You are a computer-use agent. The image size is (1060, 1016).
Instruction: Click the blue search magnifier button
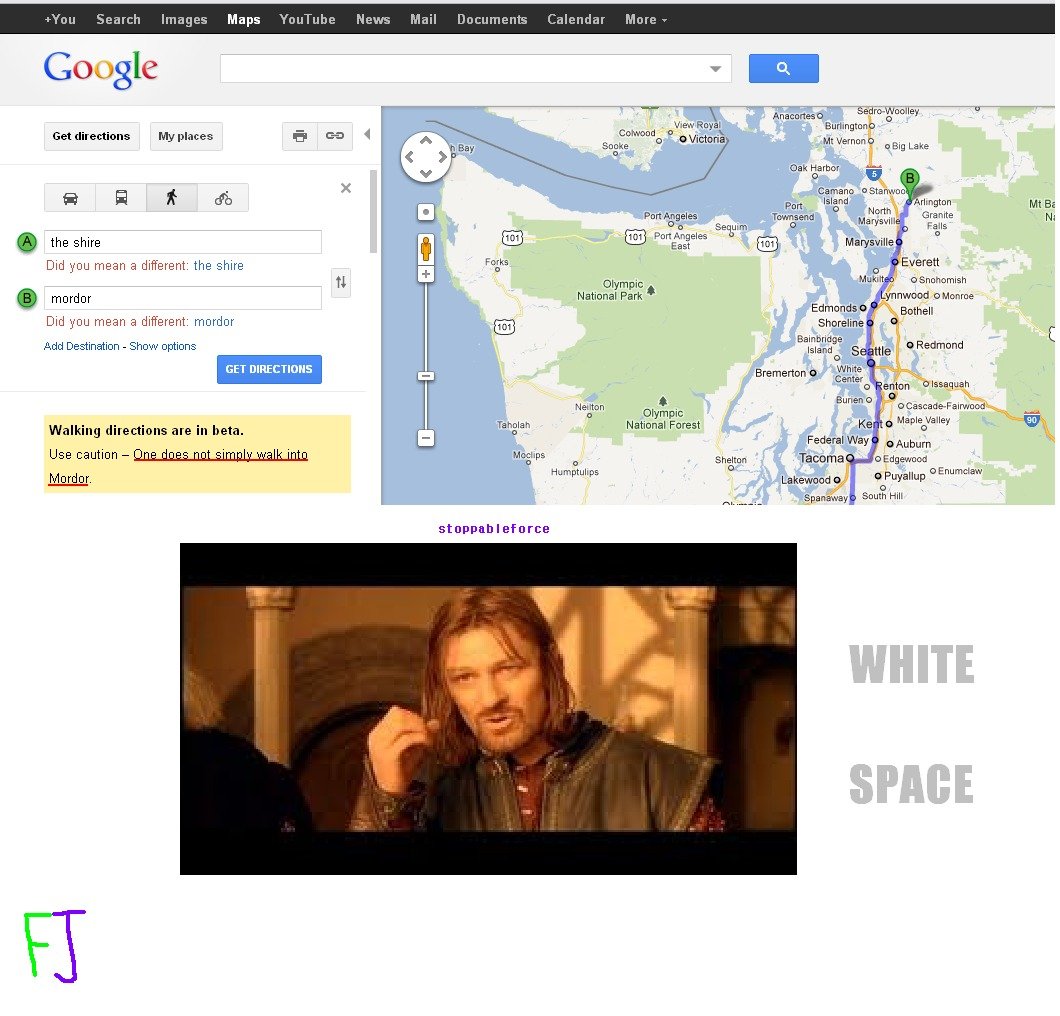click(x=784, y=68)
